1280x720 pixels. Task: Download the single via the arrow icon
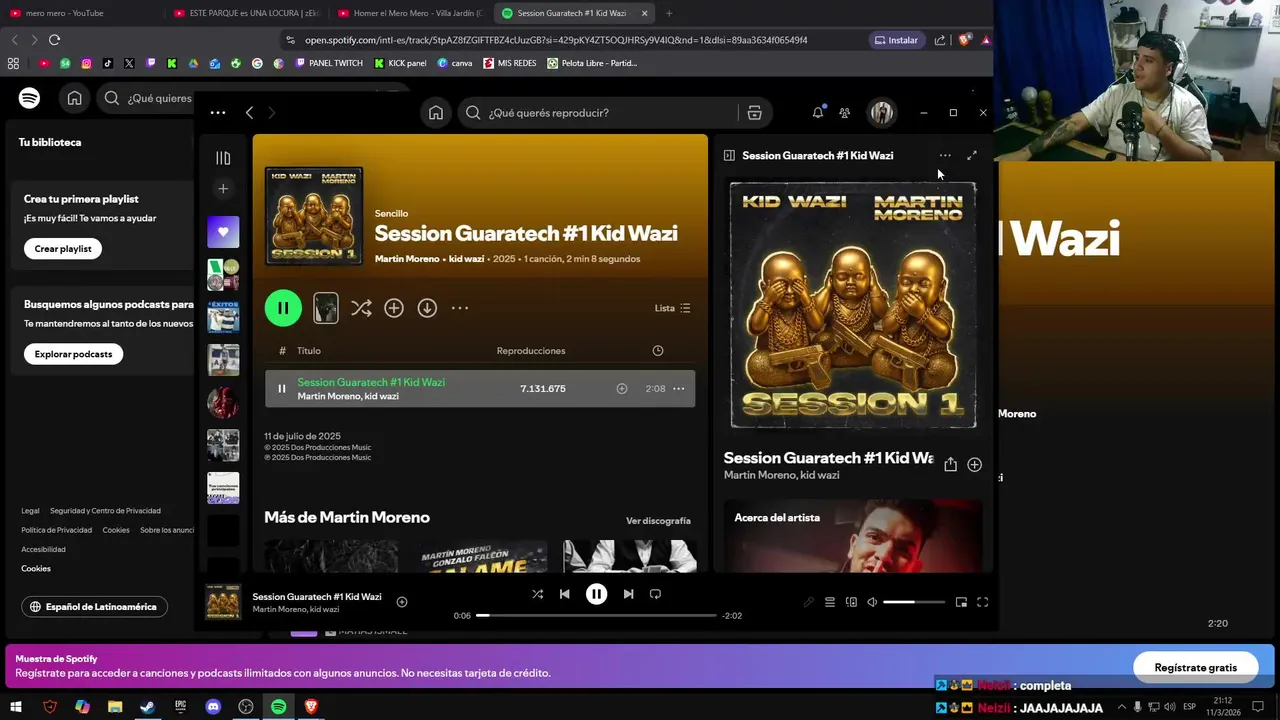(427, 308)
